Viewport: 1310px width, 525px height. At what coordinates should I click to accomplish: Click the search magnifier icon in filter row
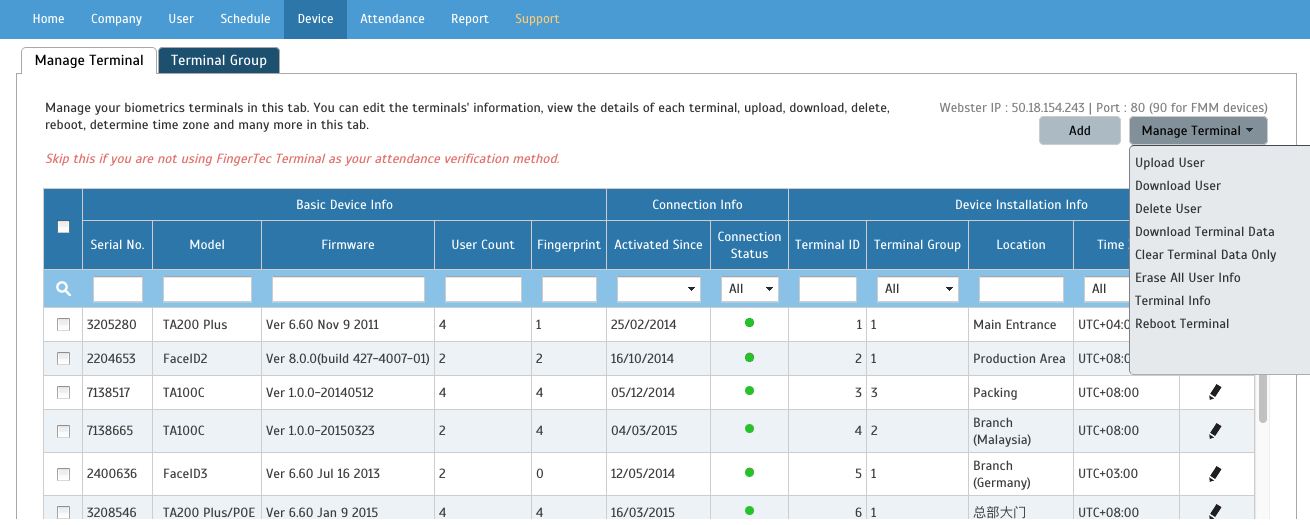point(63,289)
